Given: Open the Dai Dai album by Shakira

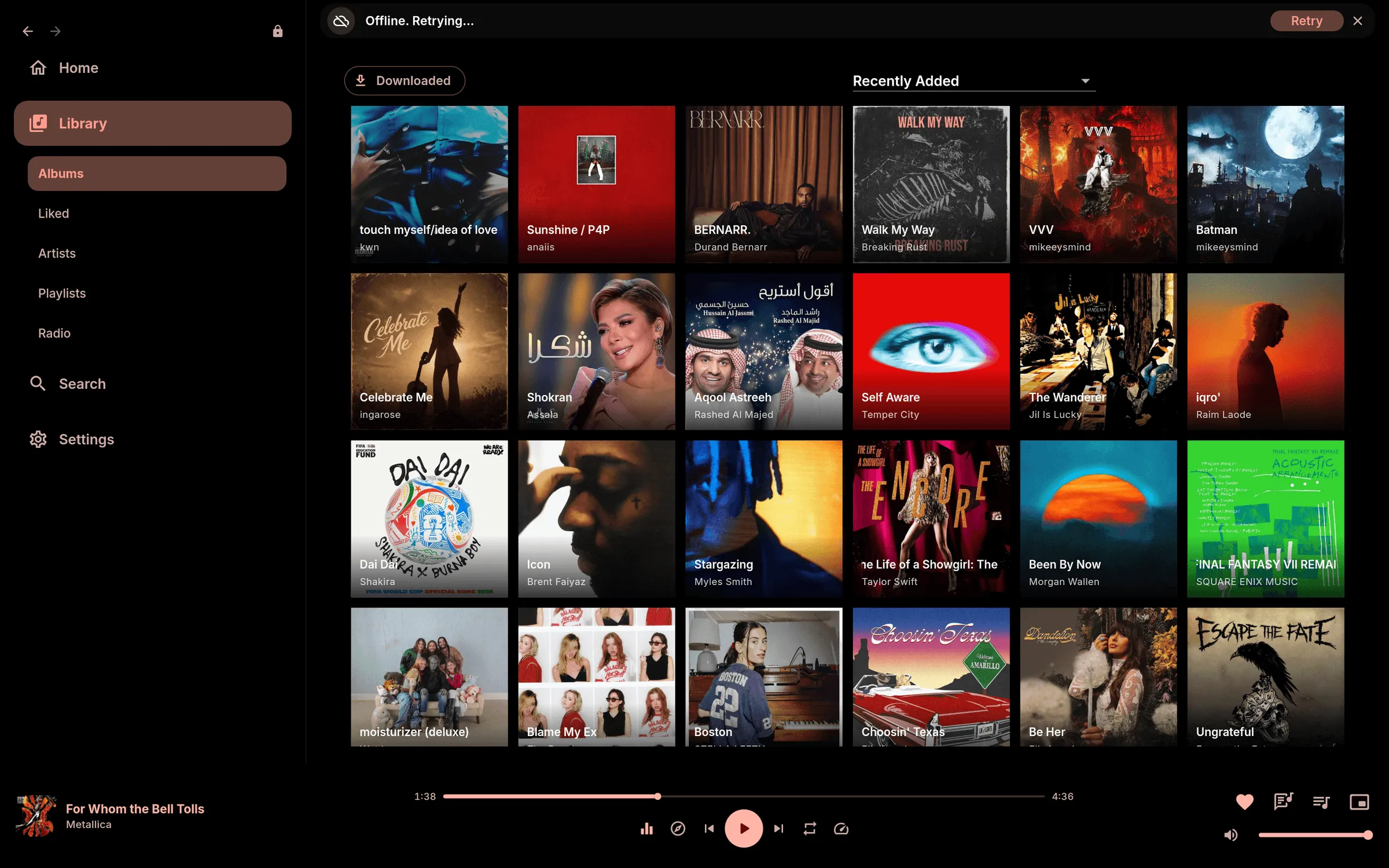Looking at the screenshot, I should (429, 518).
